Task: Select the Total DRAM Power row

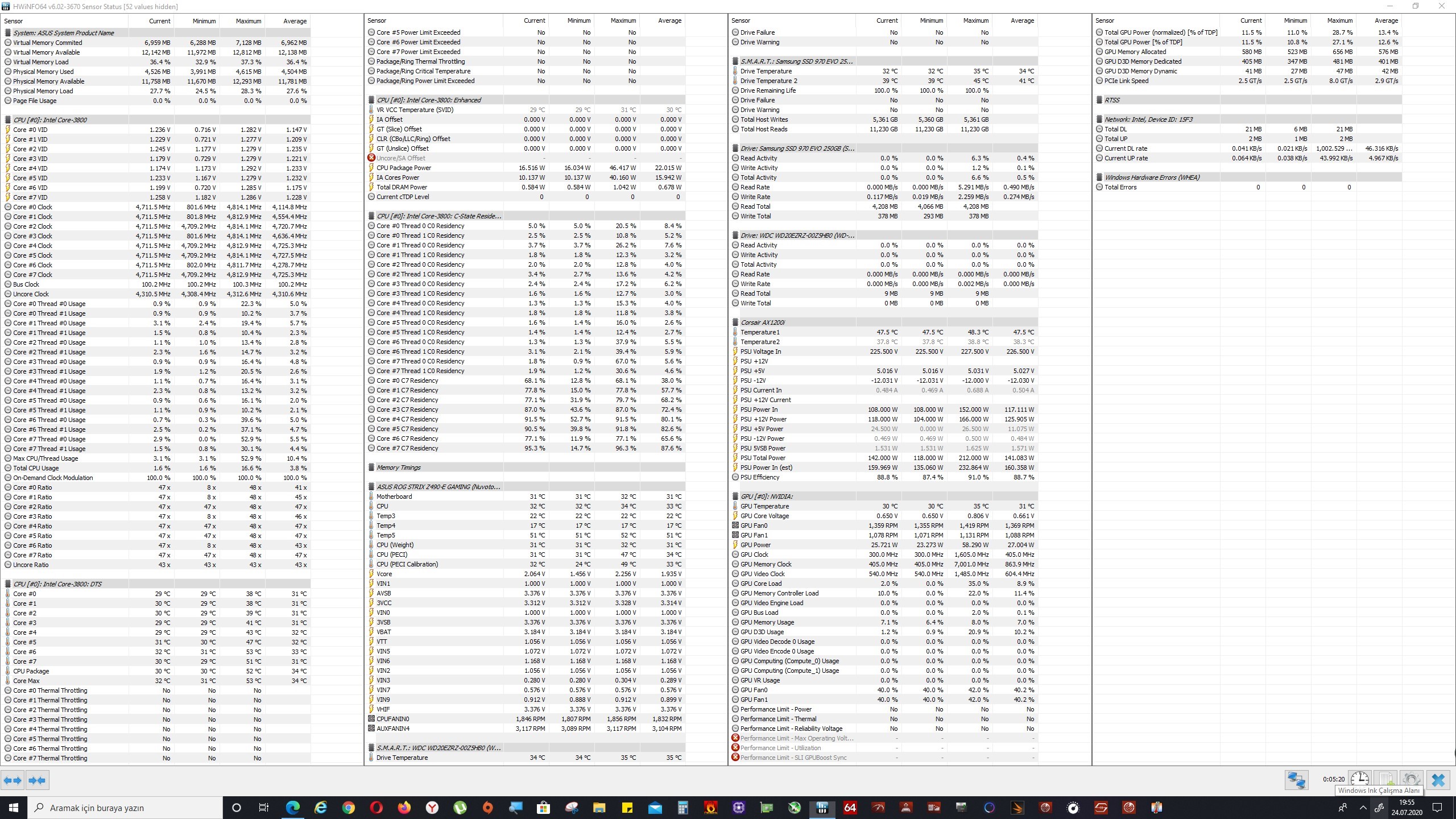Action: pos(526,187)
